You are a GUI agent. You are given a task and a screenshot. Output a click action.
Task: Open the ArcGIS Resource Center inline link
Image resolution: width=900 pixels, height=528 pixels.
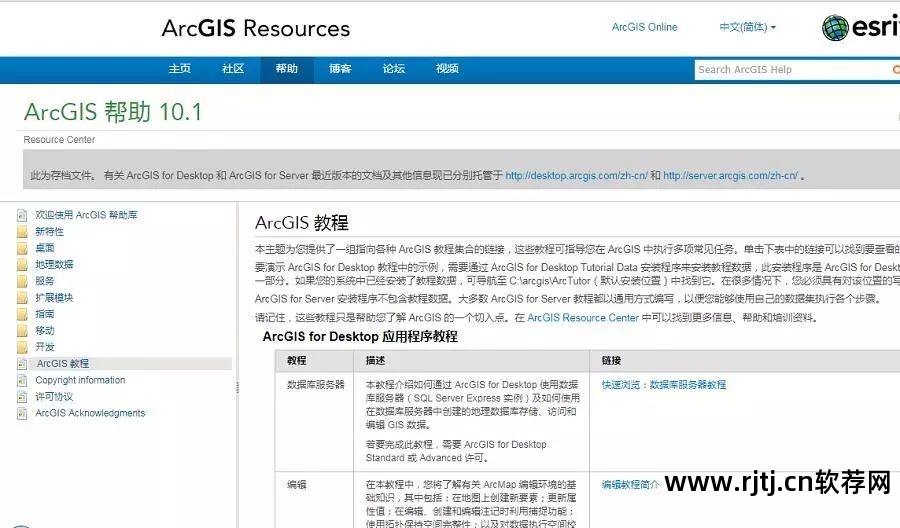tap(583, 317)
